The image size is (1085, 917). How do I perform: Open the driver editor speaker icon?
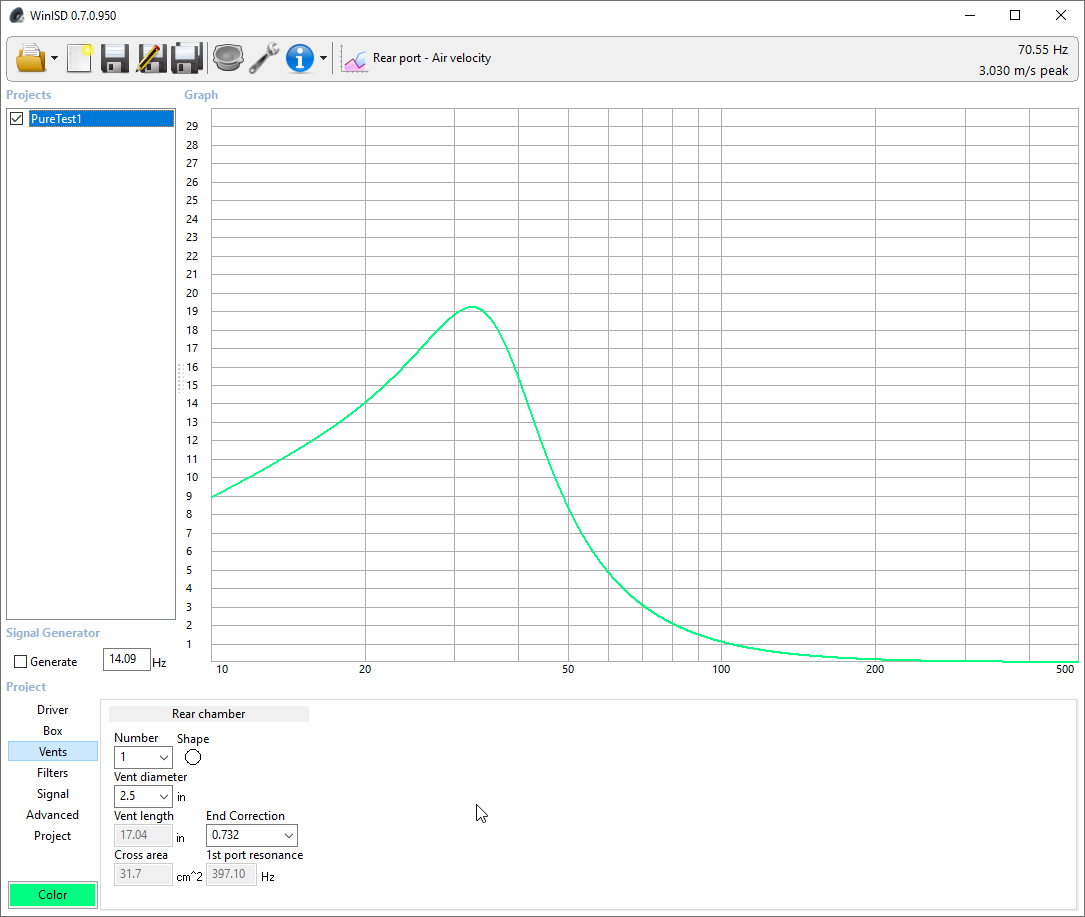pos(228,58)
